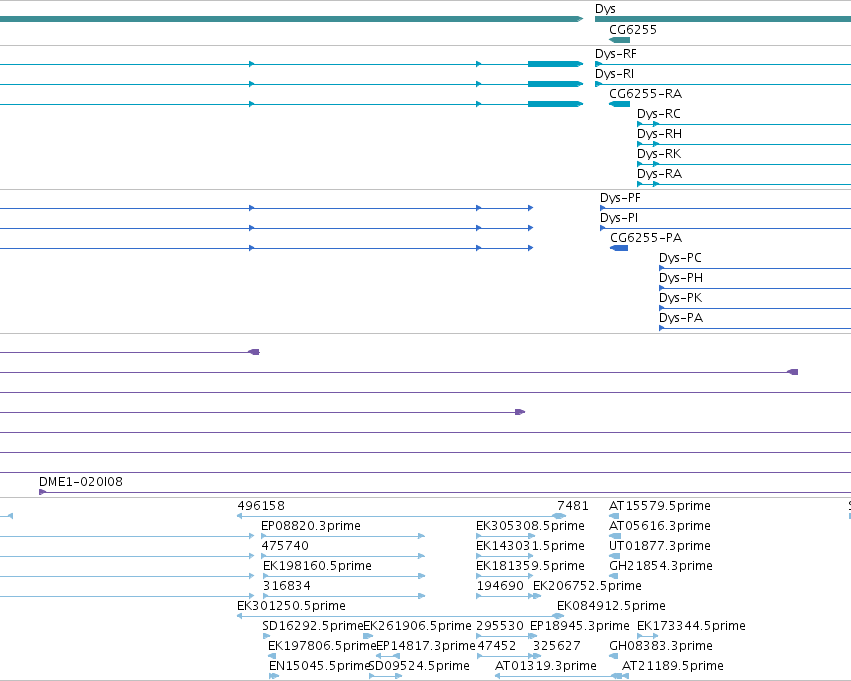
Task: Select the Dys-RC transcript label
Action: pos(659,114)
